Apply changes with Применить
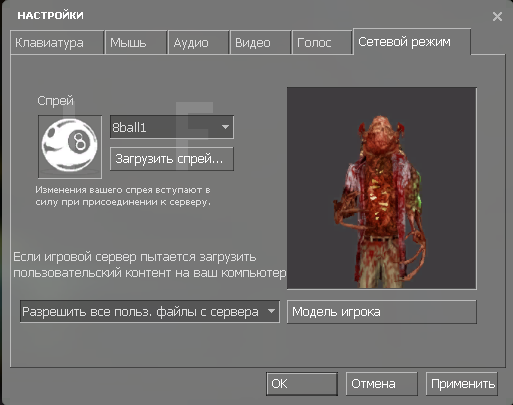This screenshot has height=405, width=513. click(462, 384)
